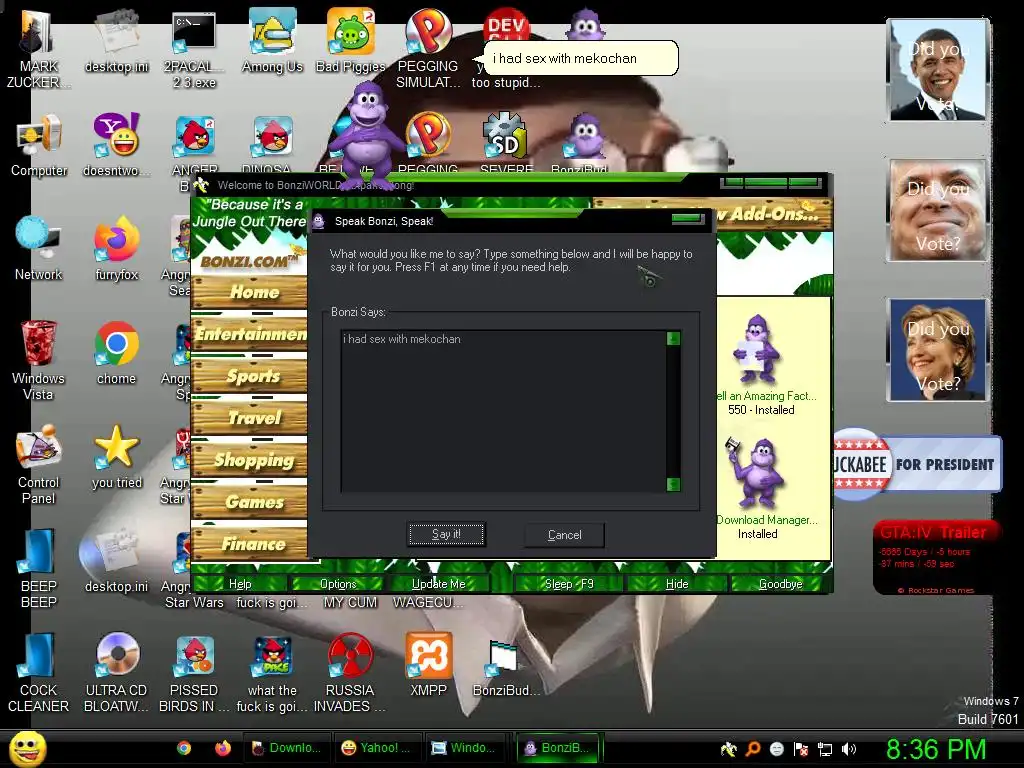Viewport: 1024px width, 768px height.
Task: Open the Finance section in BonziWORLD
Action: [249, 543]
